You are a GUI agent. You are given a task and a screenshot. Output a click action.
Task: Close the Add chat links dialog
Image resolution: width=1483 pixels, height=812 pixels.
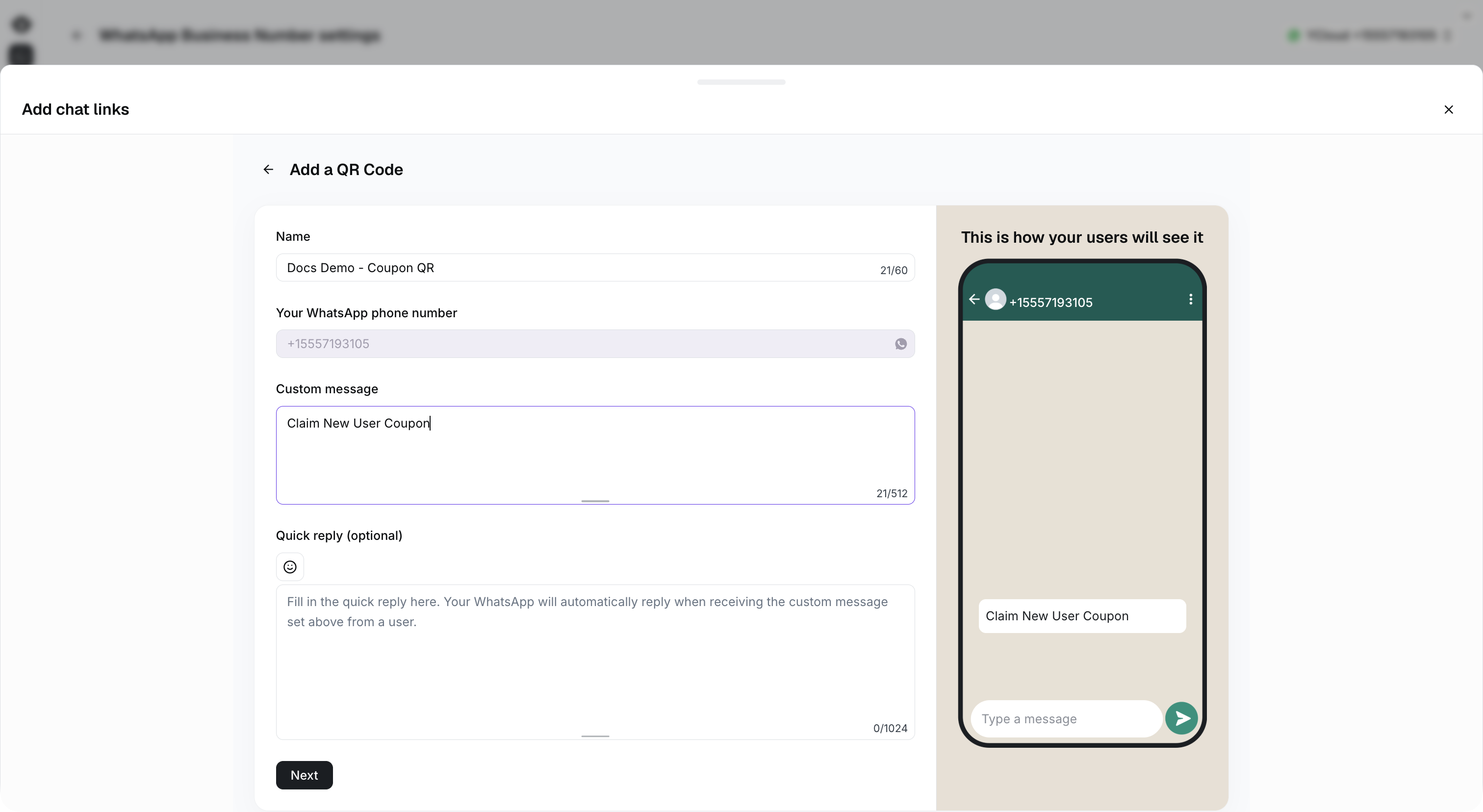coord(1449,109)
